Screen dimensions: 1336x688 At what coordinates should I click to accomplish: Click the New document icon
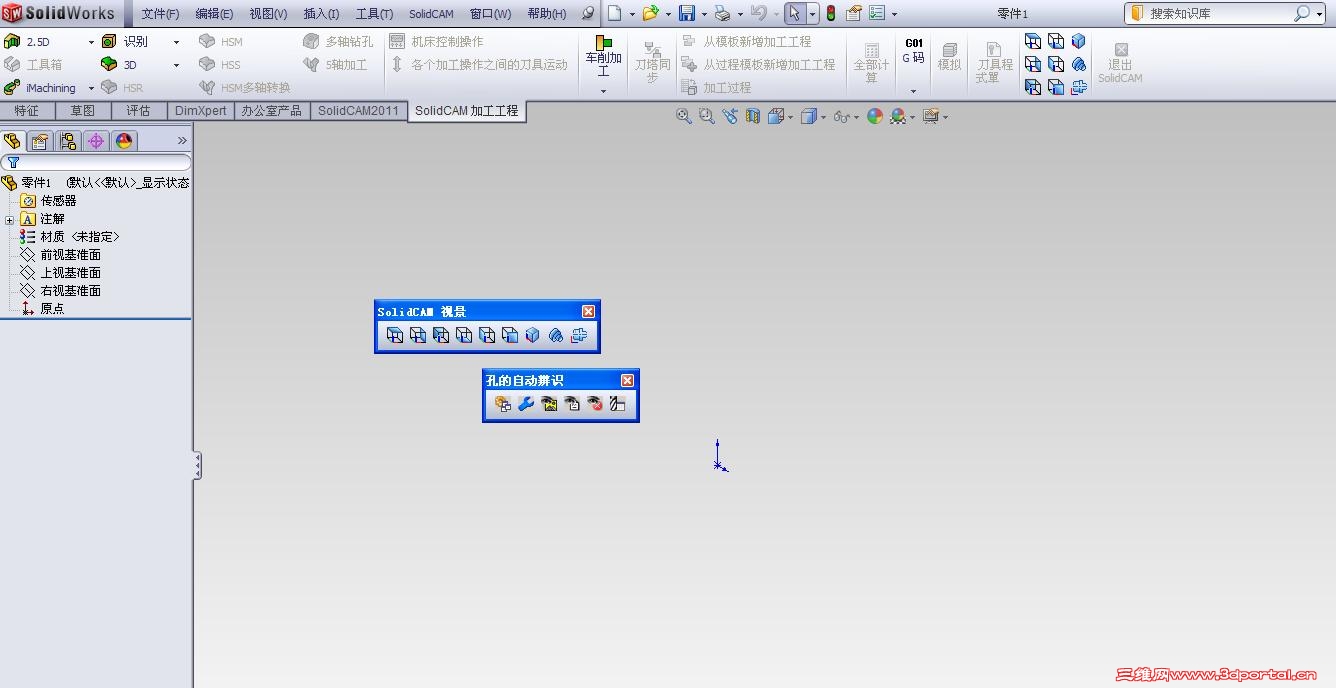[x=615, y=13]
